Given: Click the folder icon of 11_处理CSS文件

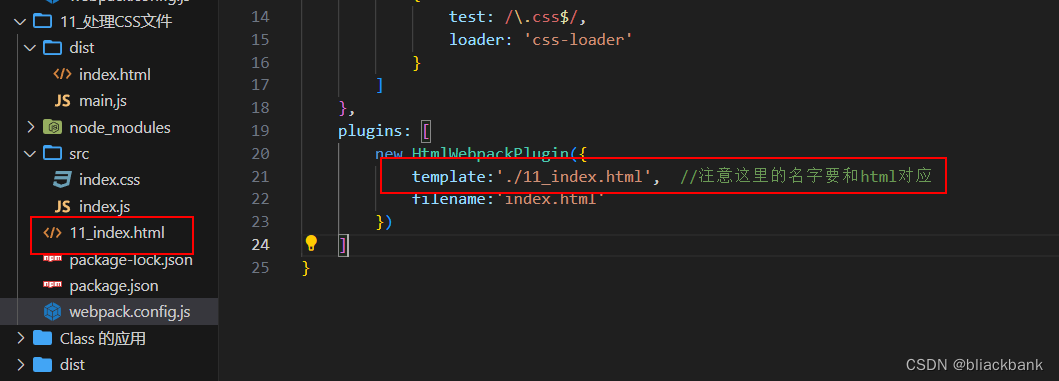Looking at the screenshot, I should [43, 22].
